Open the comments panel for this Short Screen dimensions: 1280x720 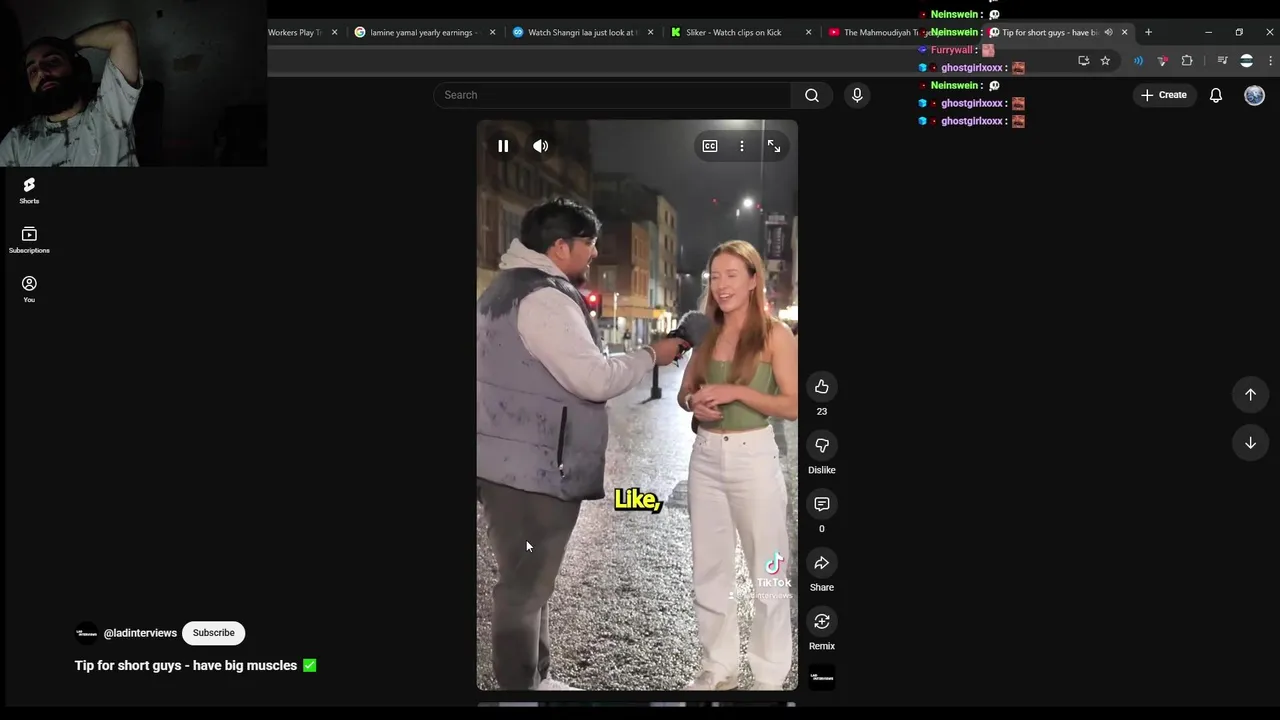tap(822, 504)
